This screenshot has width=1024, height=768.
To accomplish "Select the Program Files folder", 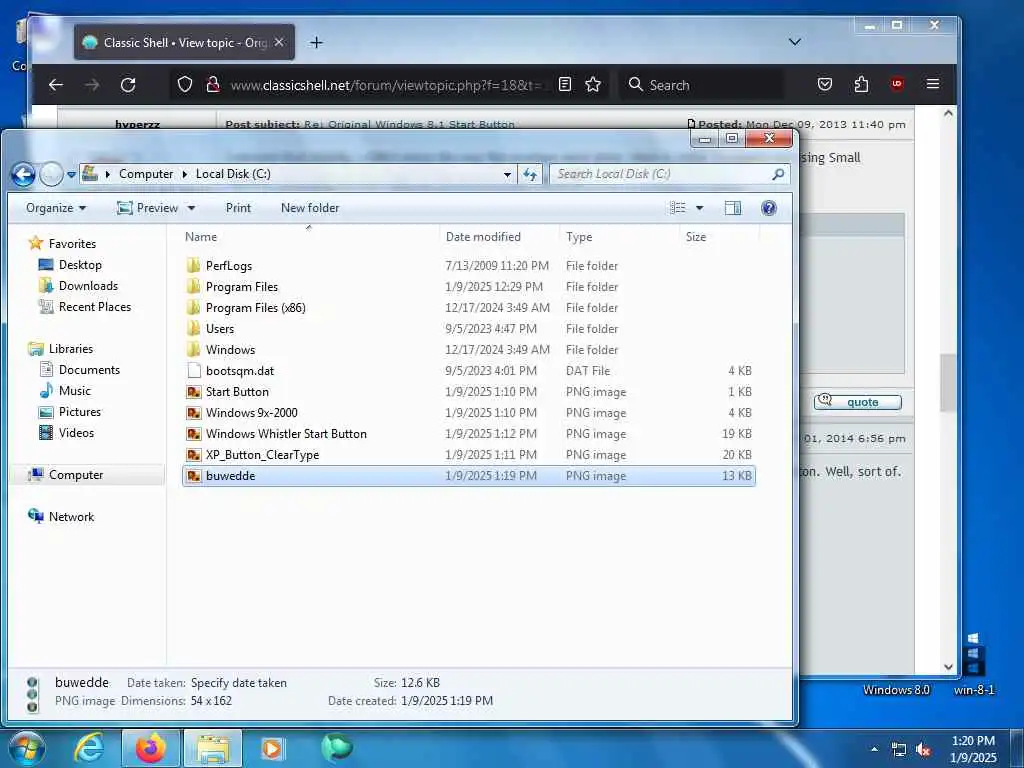I will (x=242, y=287).
